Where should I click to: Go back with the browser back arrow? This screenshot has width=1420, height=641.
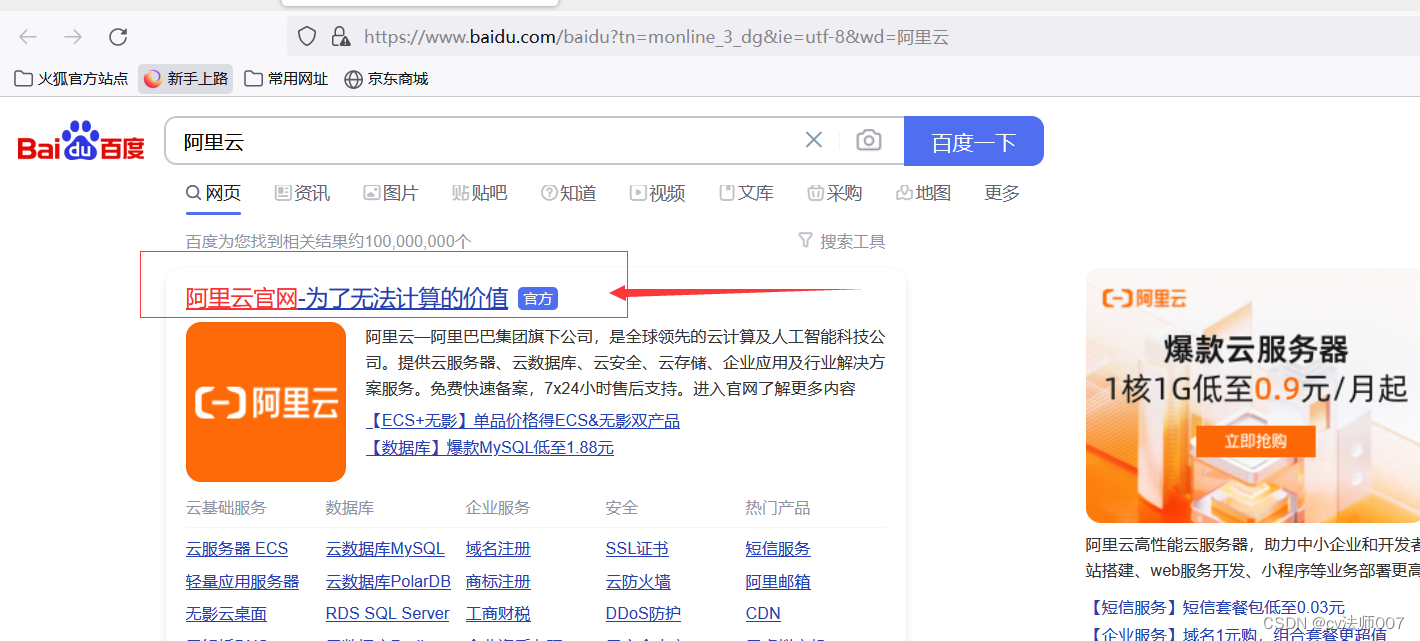(28, 37)
